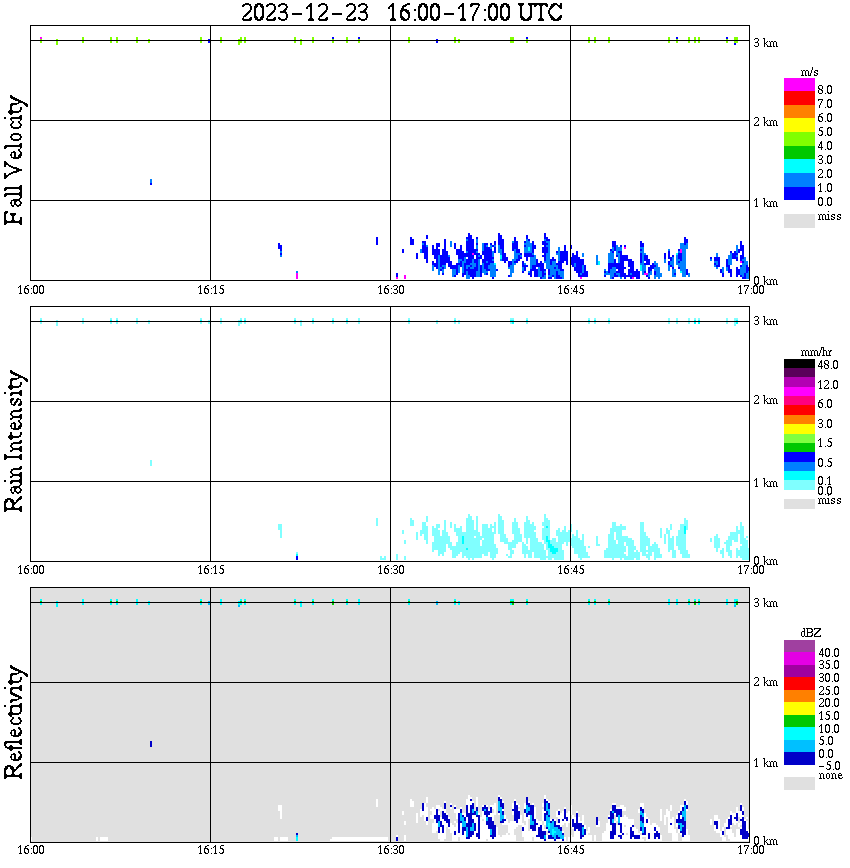Screen dimensions: 850x868
Task: Click gray miss swatch in Fall Velocity legend
Action: [799, 220]
